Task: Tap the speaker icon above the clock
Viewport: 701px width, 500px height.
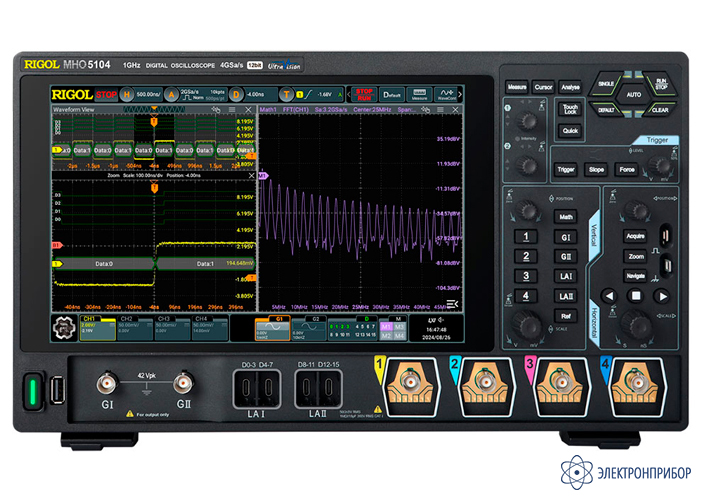Action: [x=441, y=320]
